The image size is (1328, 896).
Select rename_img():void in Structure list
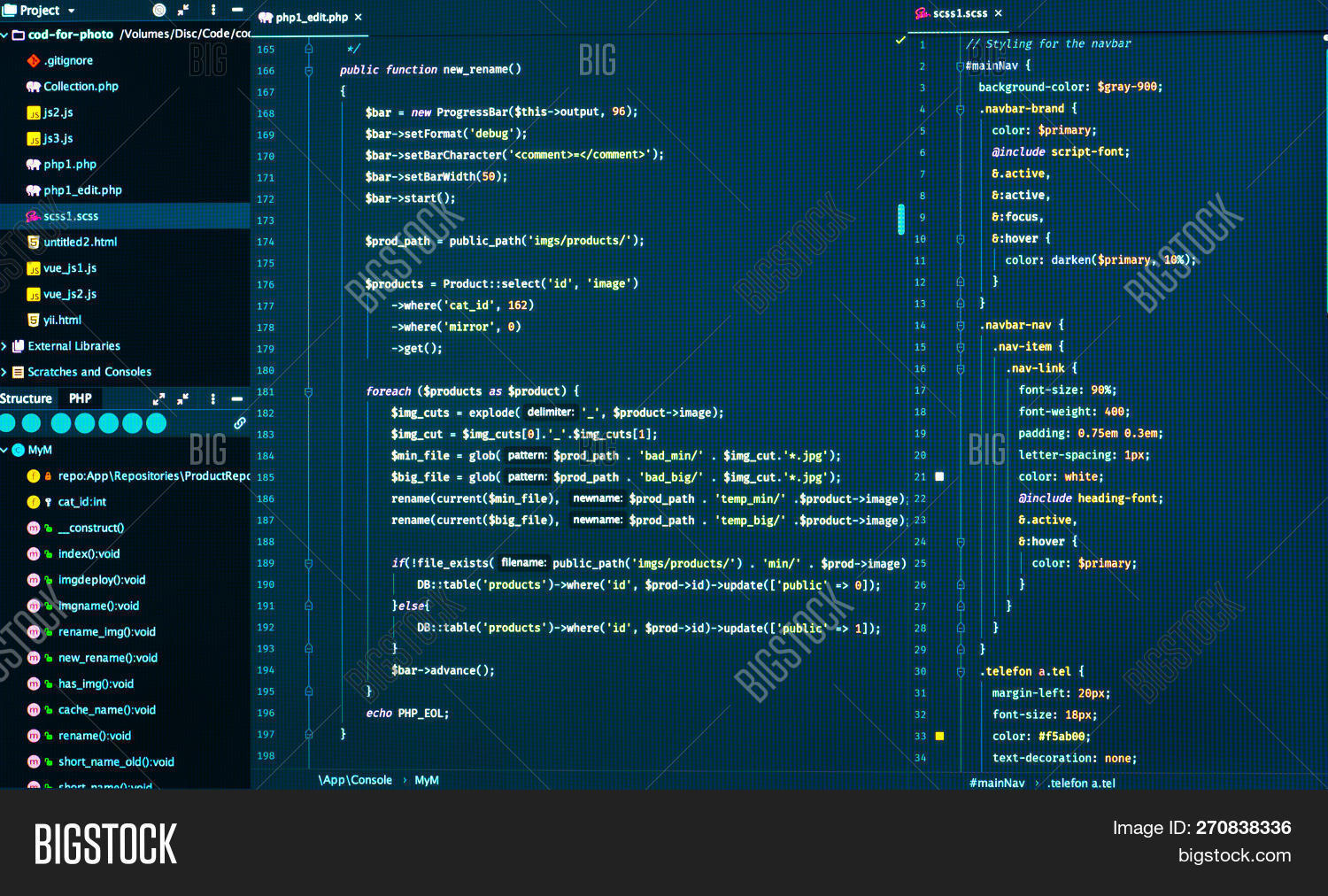pyautogui.click(x=106, y=631)
